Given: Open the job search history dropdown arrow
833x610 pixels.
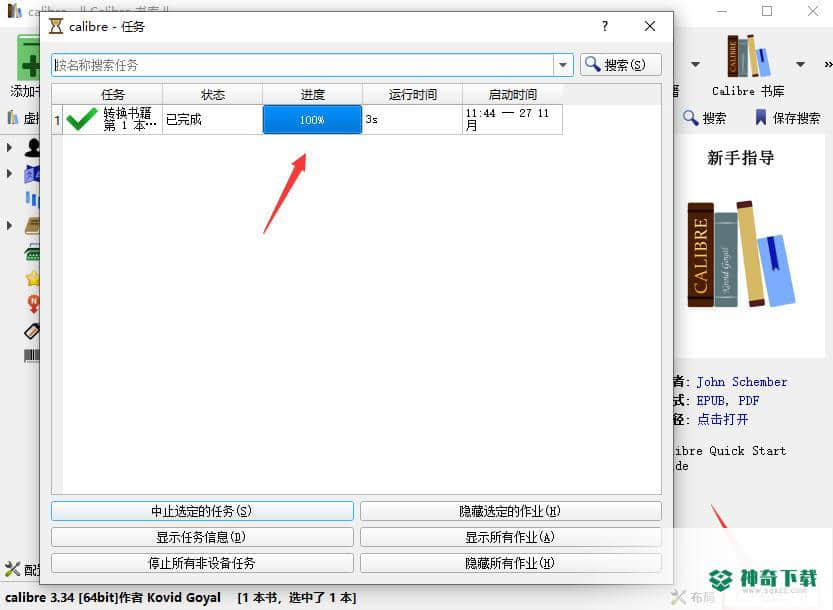Looking at the screenshot, I should 563,65.
